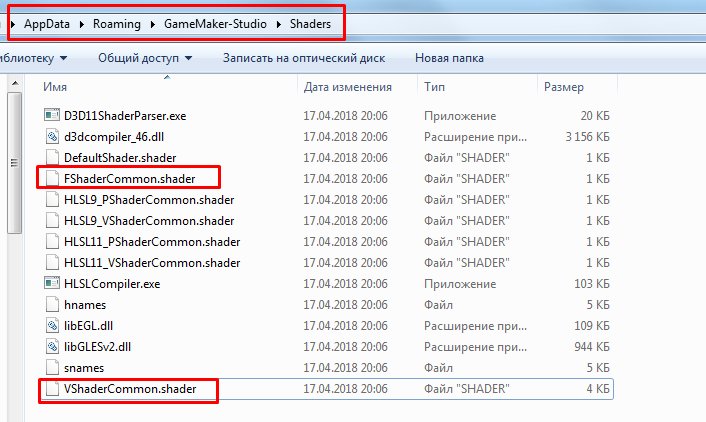706x422 pixels.
Task: Click the Расширение при... type of libEGL.dll
Action: coord(475,326)
